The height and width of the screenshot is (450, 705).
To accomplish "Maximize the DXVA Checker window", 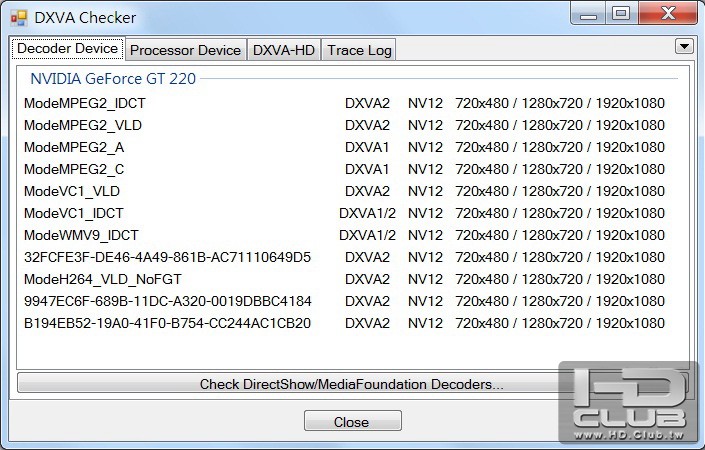I will 621,14.
